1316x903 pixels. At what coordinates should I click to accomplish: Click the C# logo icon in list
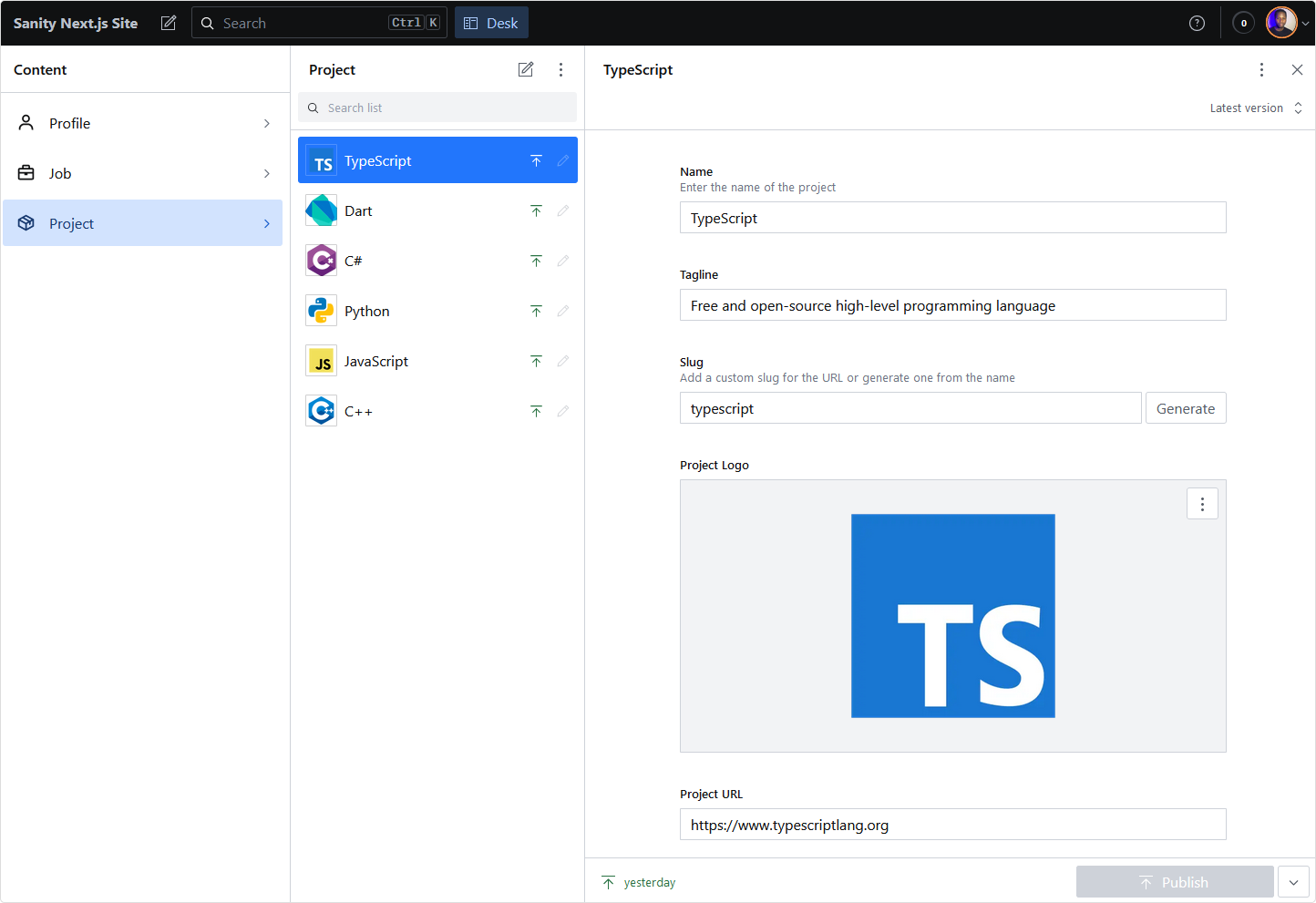(x=321, y=261)
